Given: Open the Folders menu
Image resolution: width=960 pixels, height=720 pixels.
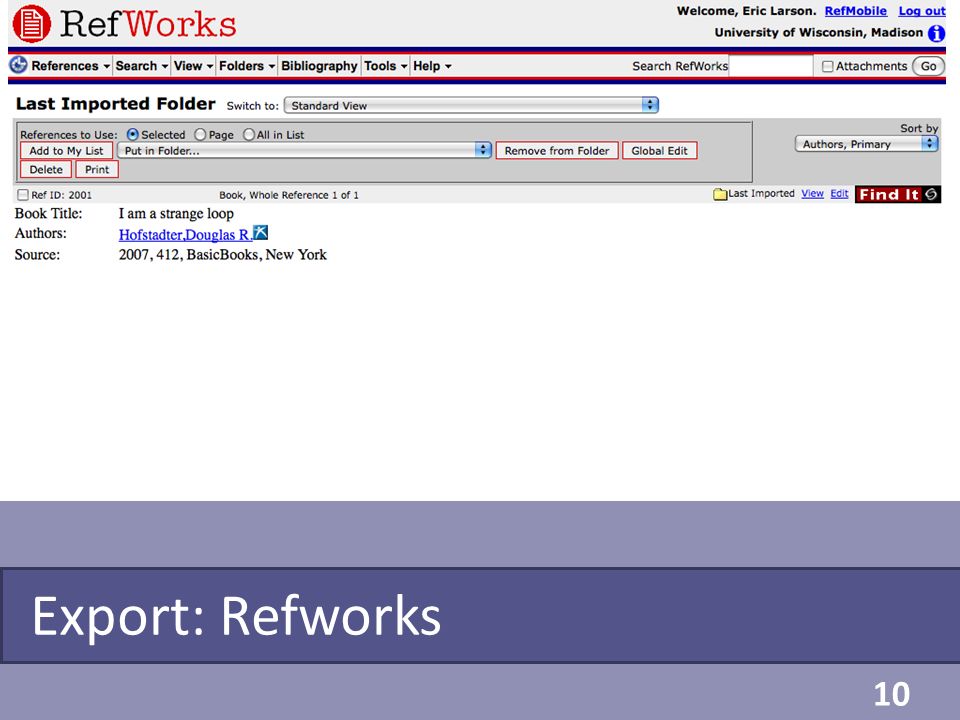Looking at the screenshot, I should pyautogui.click(x=247, y=66).
